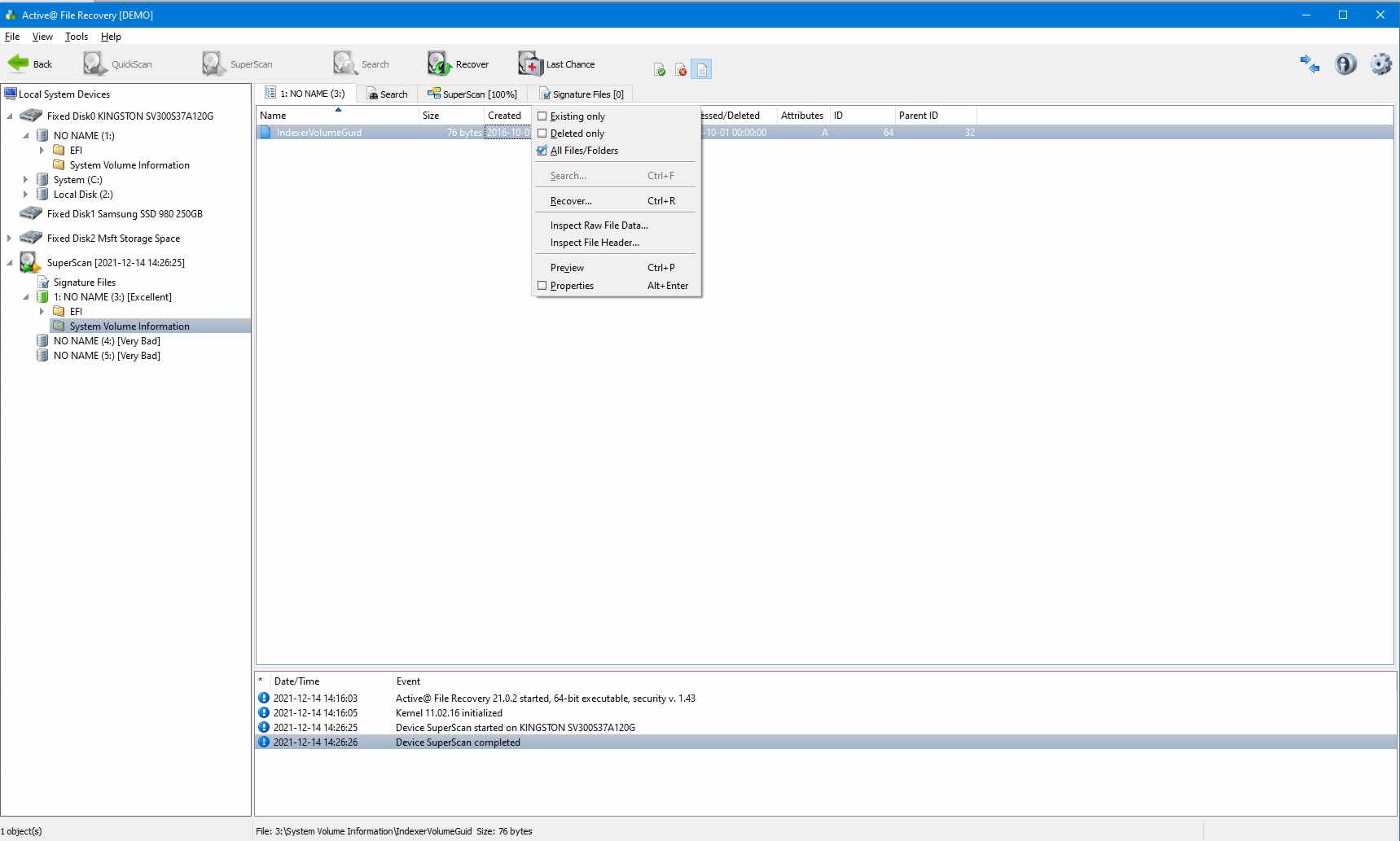
Task: Select green volume icon of NO NAME (3:)
Action: point(42,296)
